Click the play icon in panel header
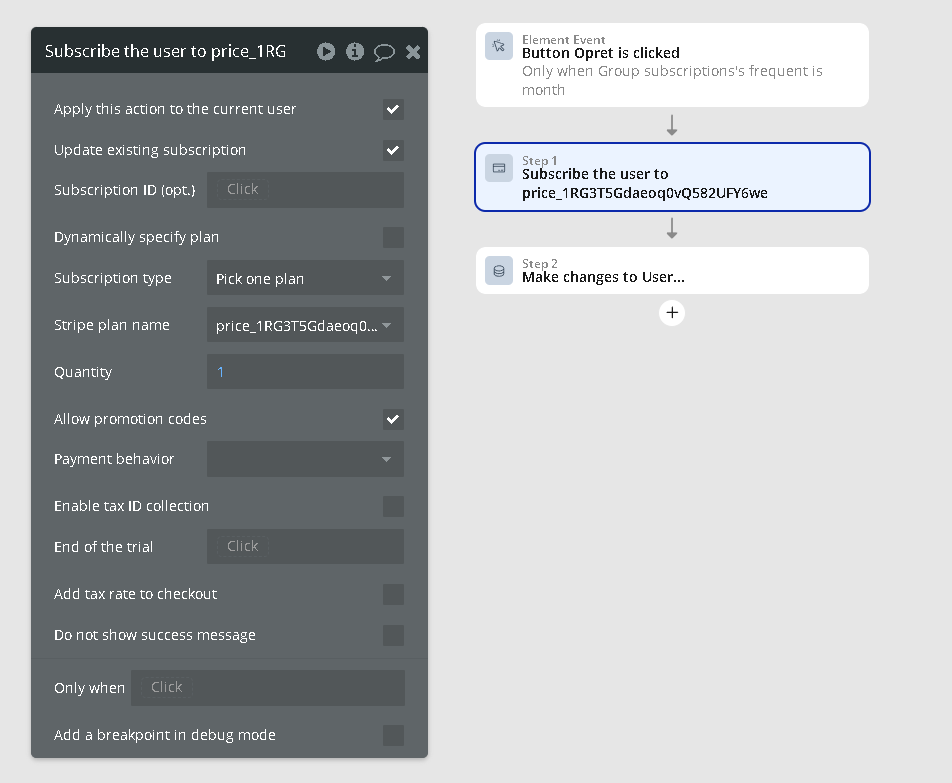 pyautogui.click(x=326, y=51)
